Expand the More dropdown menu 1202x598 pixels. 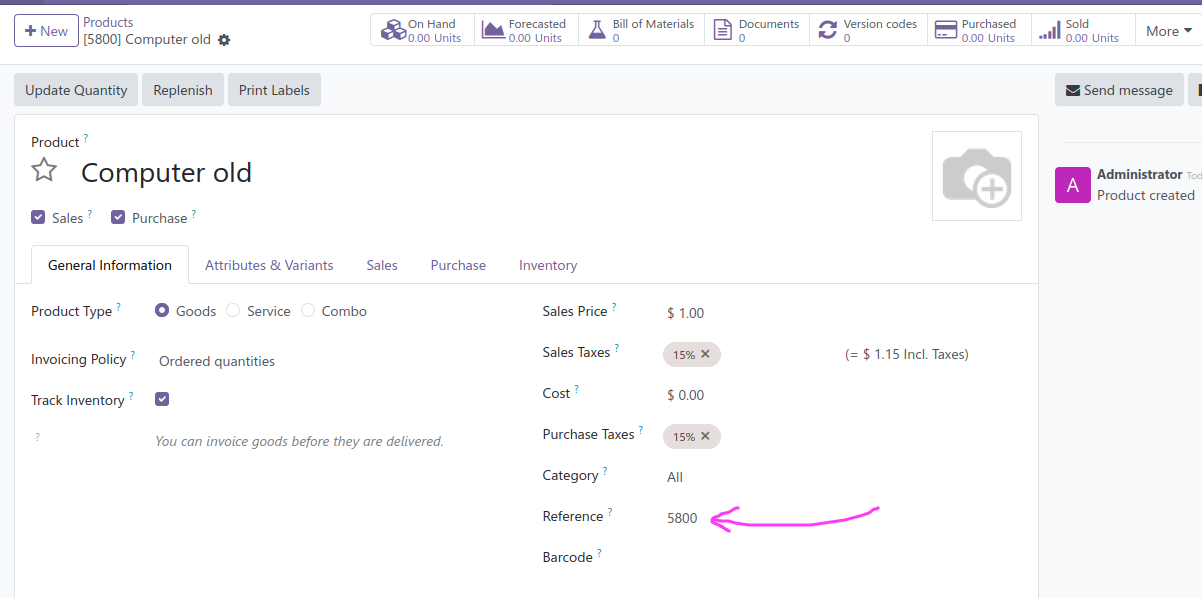coord(1168,31)
